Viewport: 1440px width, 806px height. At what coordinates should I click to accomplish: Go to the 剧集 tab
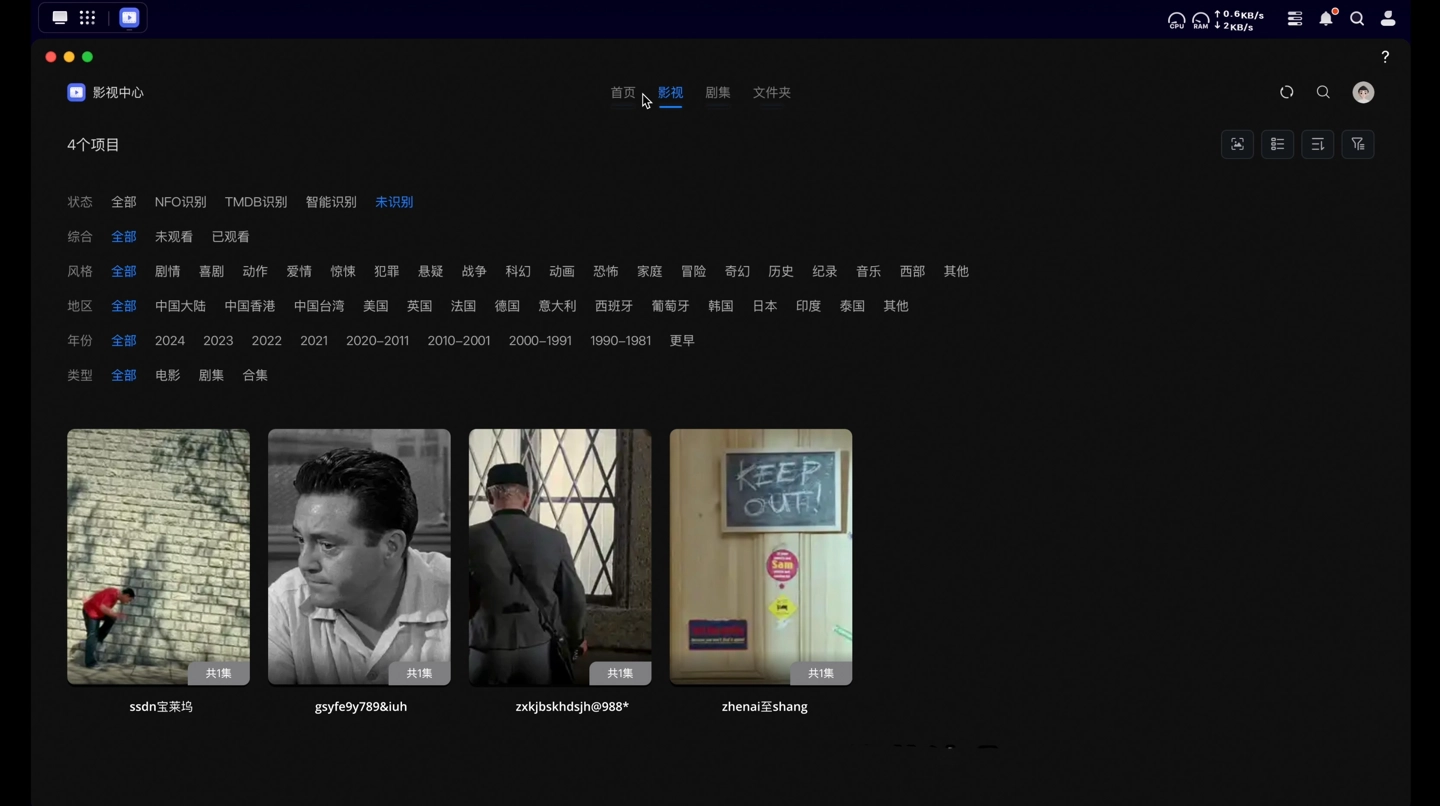(718, 92)
